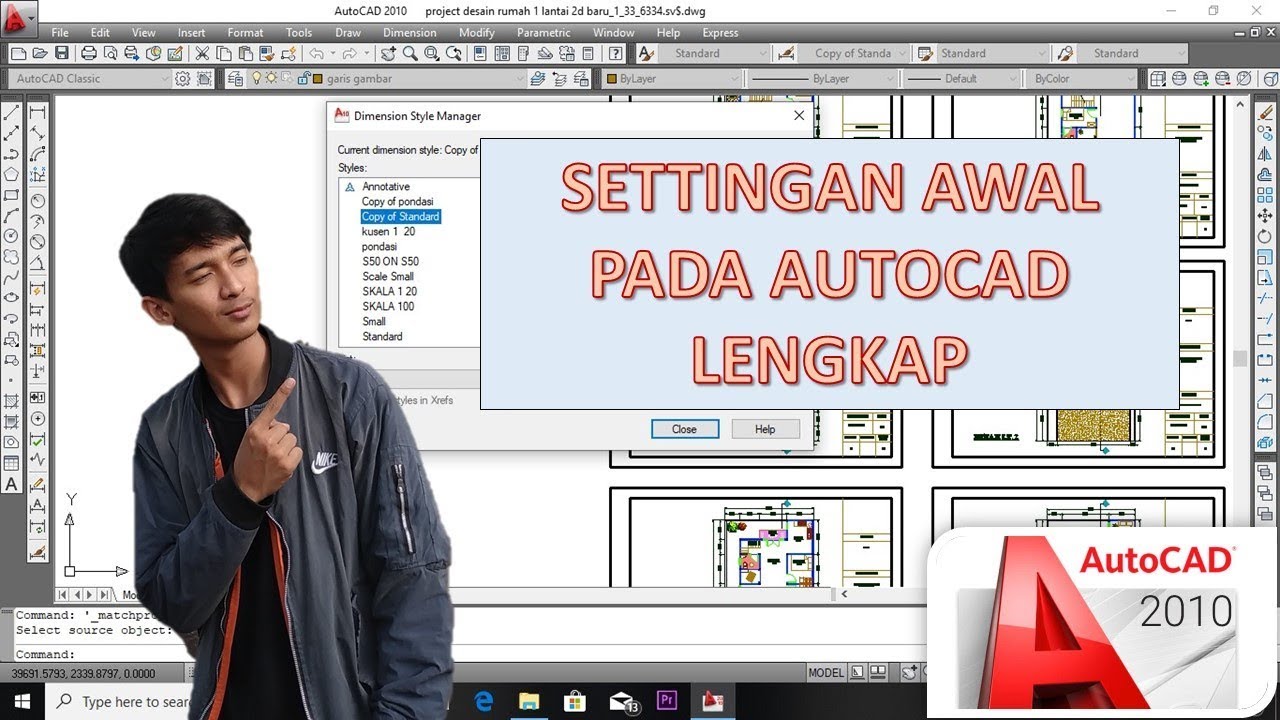Open the Properties palette icon

coord(480,53)
